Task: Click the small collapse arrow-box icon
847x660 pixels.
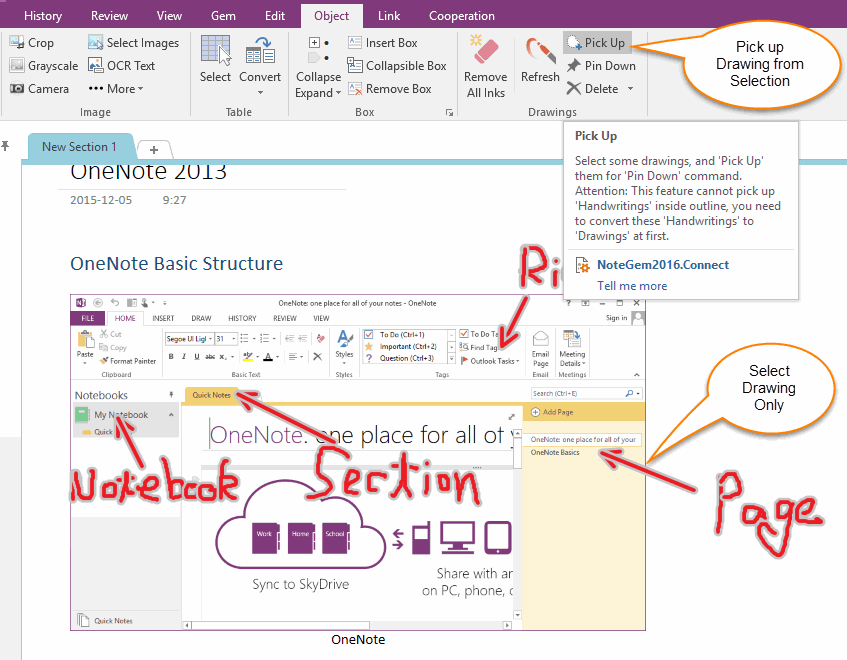Action: point(314,57)
